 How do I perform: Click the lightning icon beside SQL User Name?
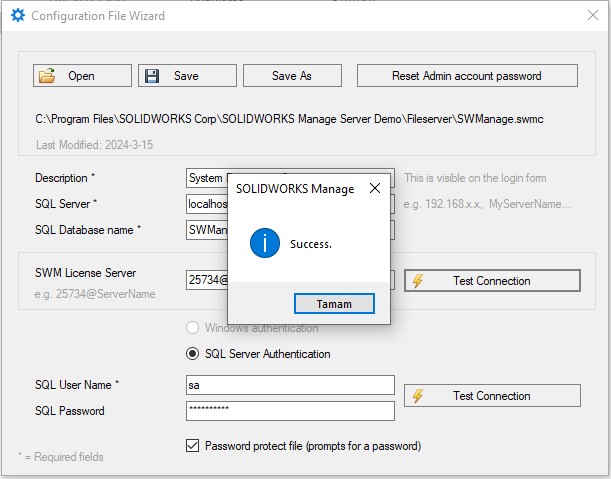(418, 396)
